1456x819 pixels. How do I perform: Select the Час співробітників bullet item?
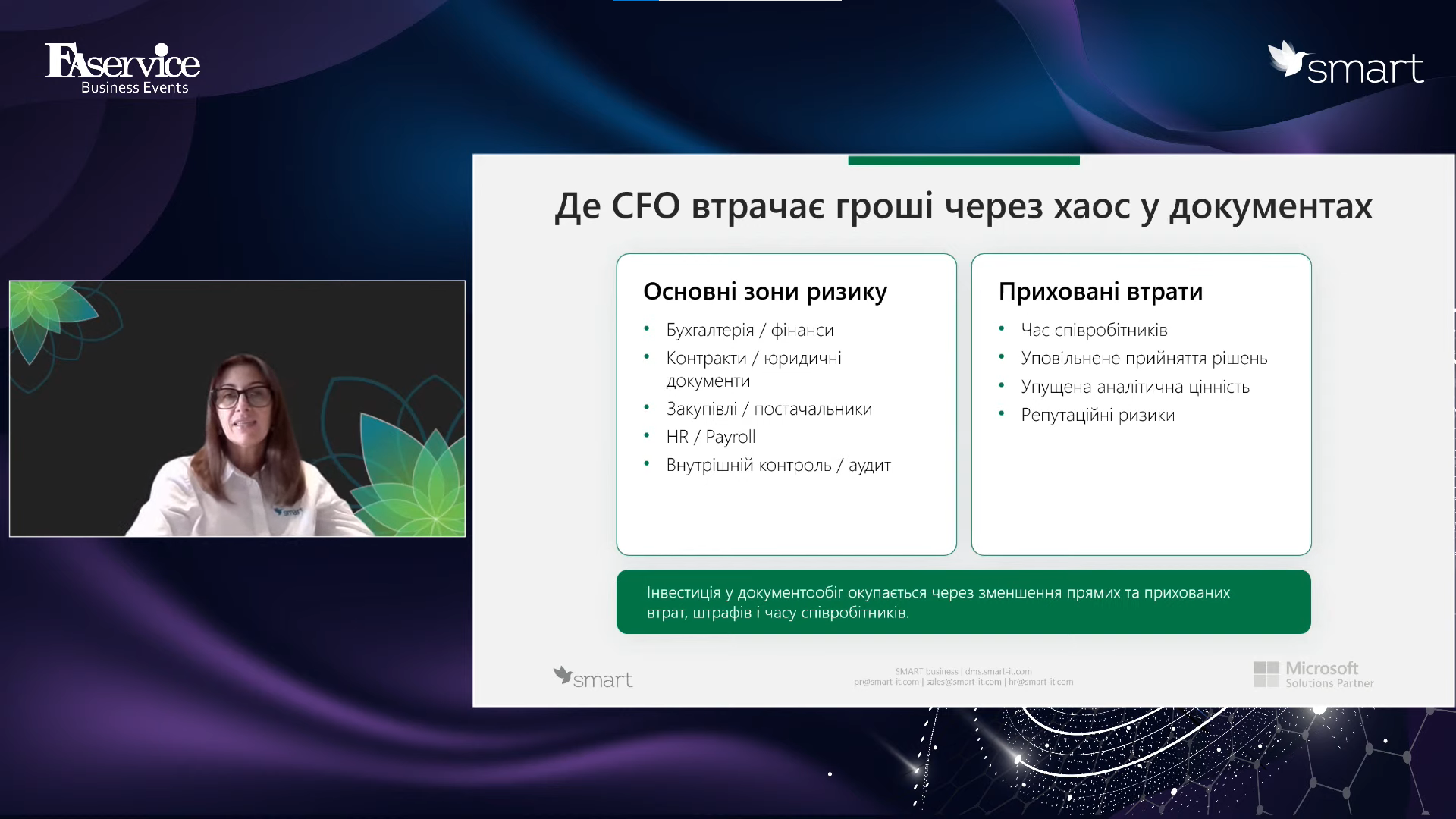(x=1094, y=330)
